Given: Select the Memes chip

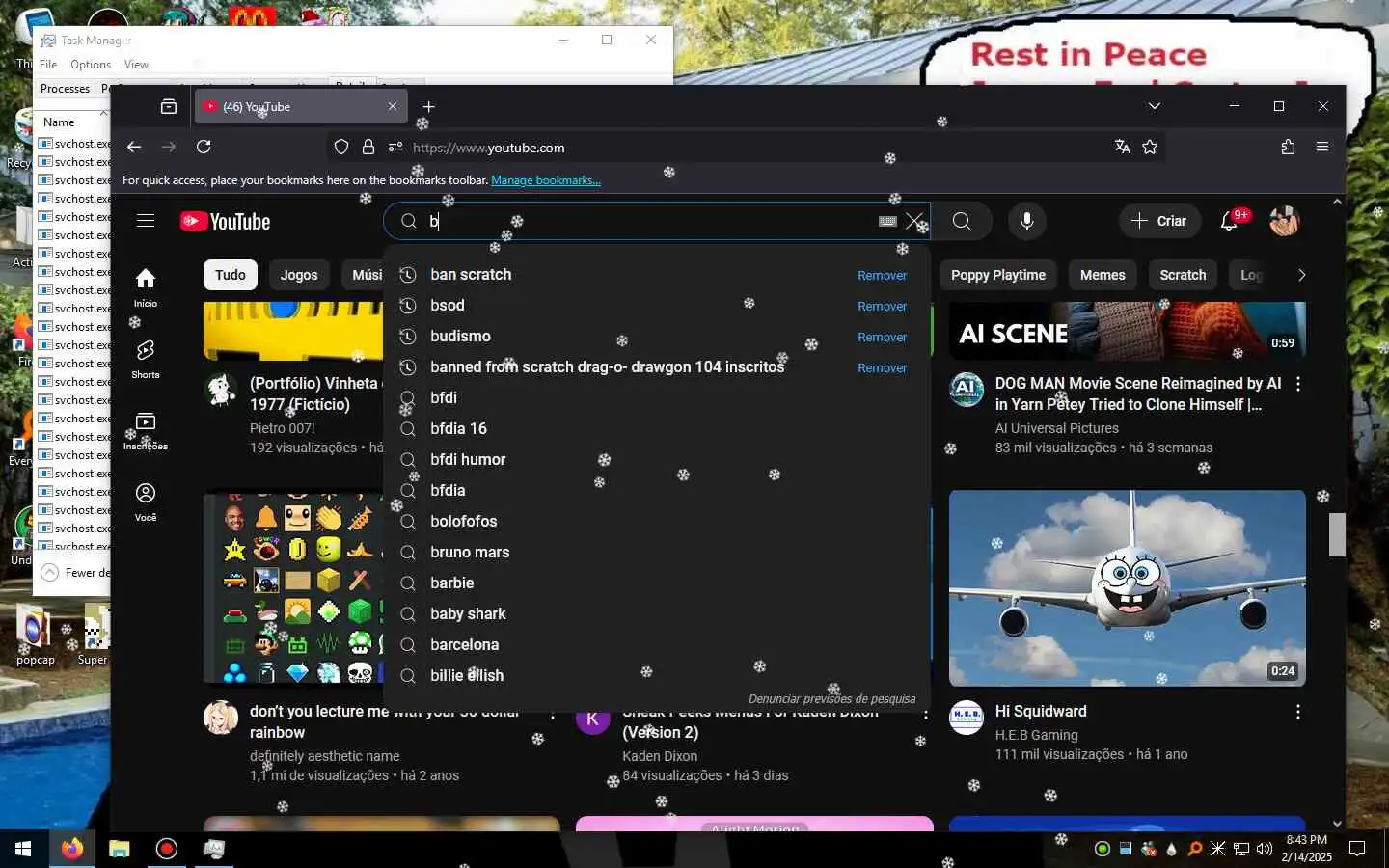Looking at the screenshot, I should 1103,275.
